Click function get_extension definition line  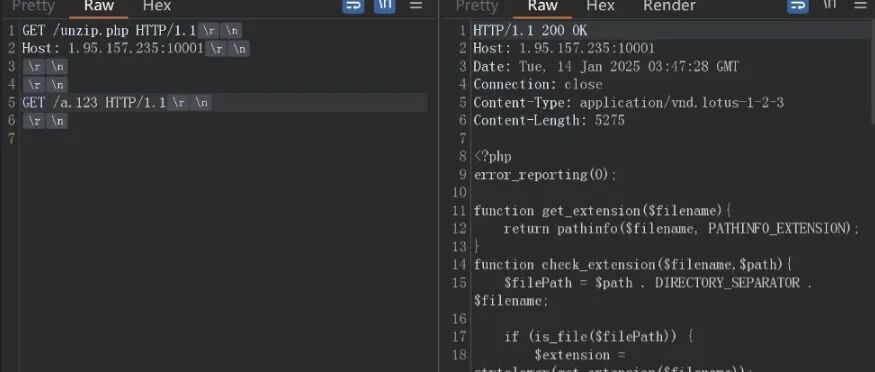pos(602,211)
